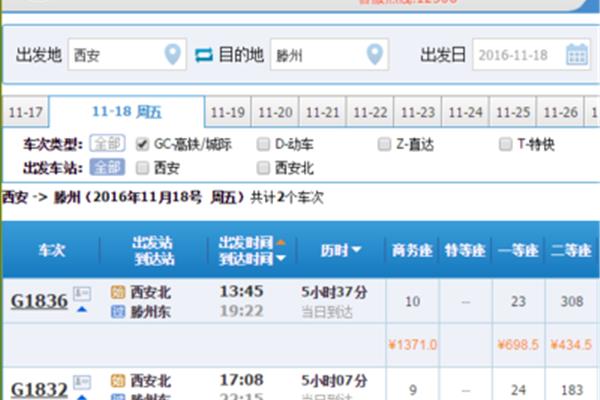Sort descending by arrival time white arrow
Screen dimensions: 600x400
pyautogui.click(x=281, y=258)
